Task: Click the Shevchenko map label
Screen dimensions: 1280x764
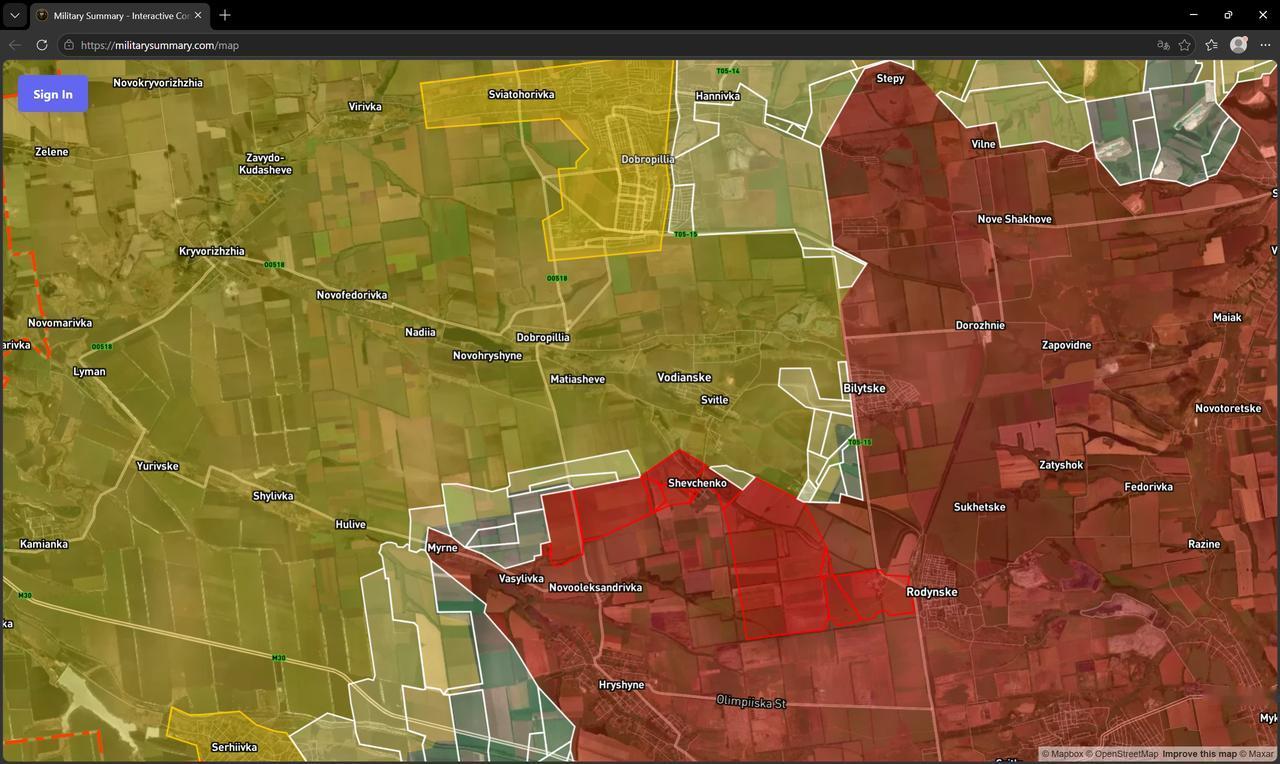Action: (x=697, y=483)
